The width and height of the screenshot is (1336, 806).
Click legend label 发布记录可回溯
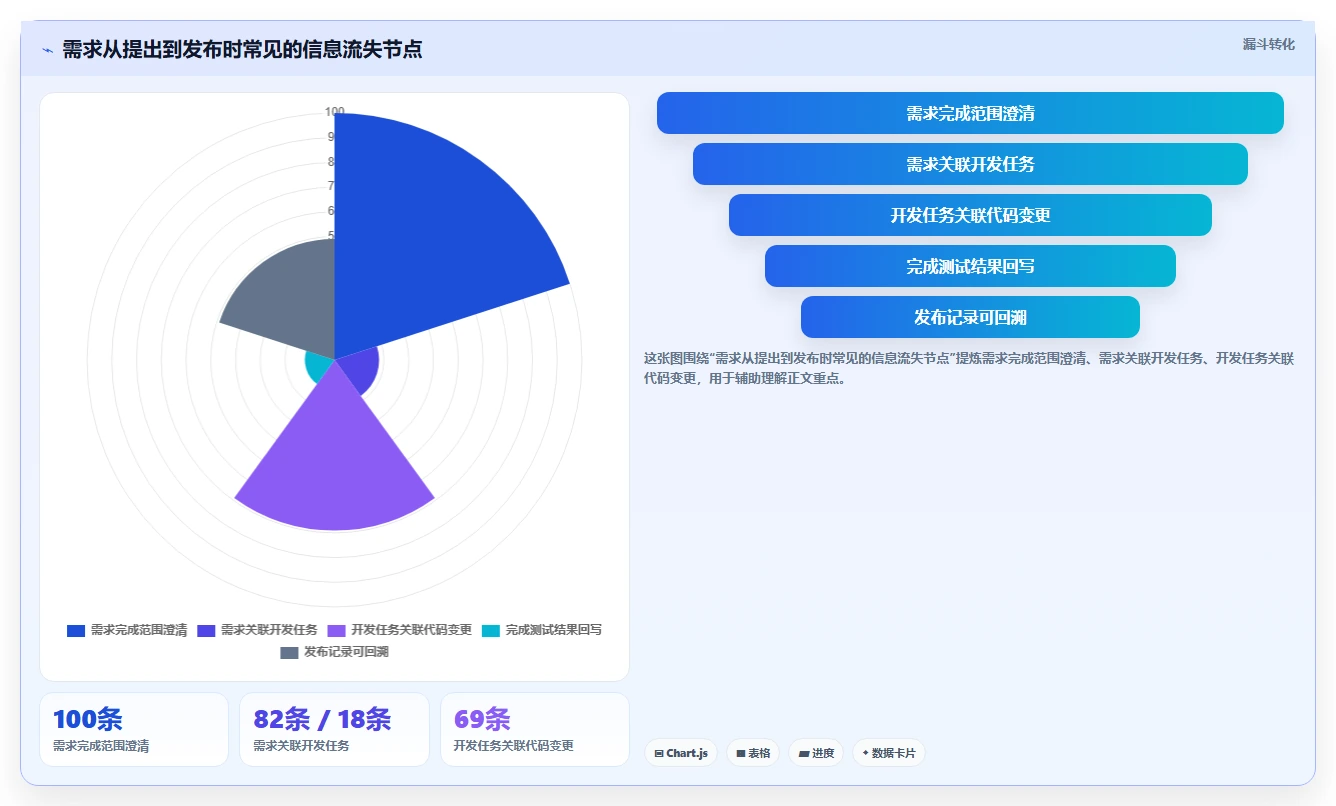[346, 652]
